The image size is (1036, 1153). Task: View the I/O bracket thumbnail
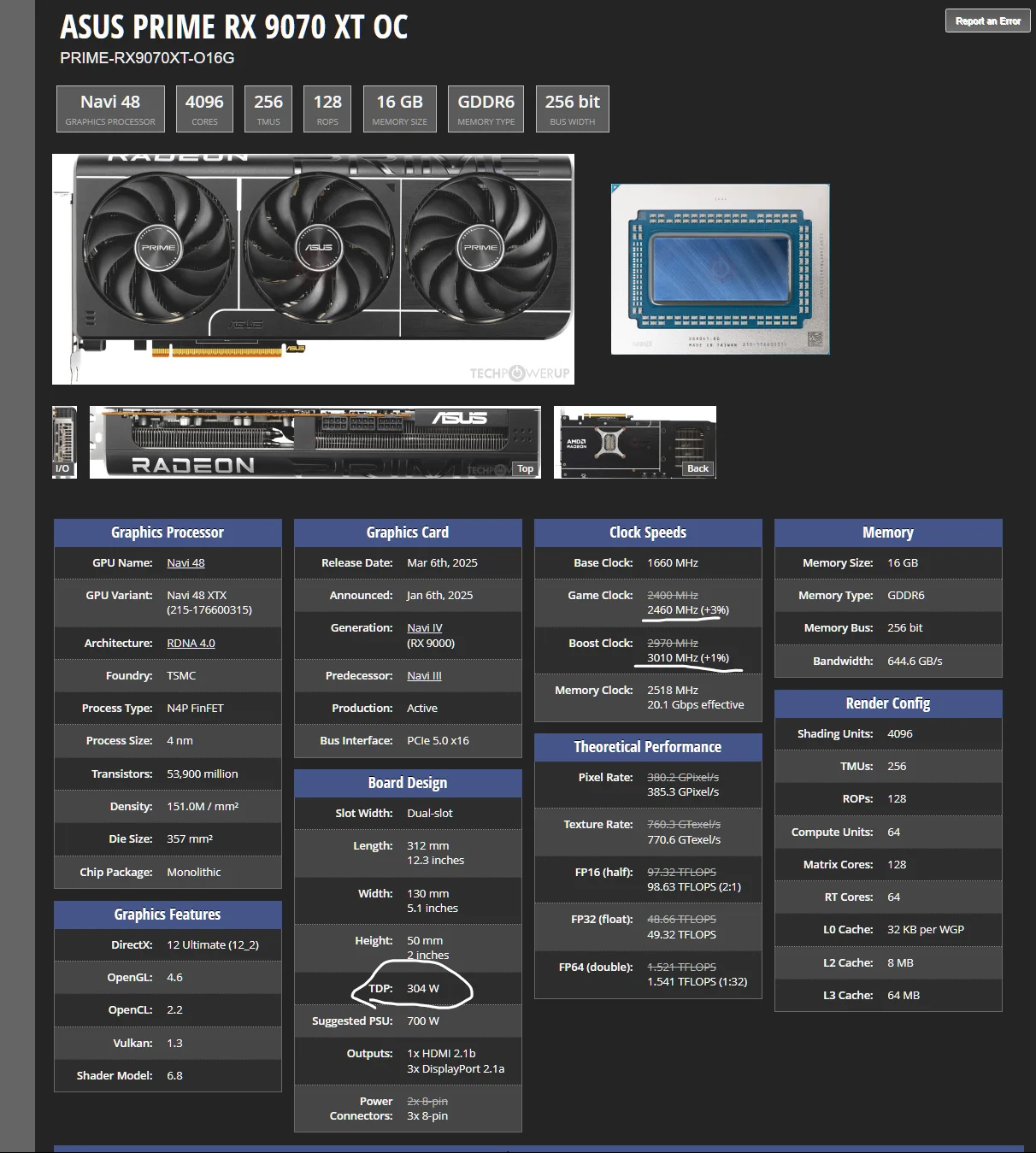64,442
